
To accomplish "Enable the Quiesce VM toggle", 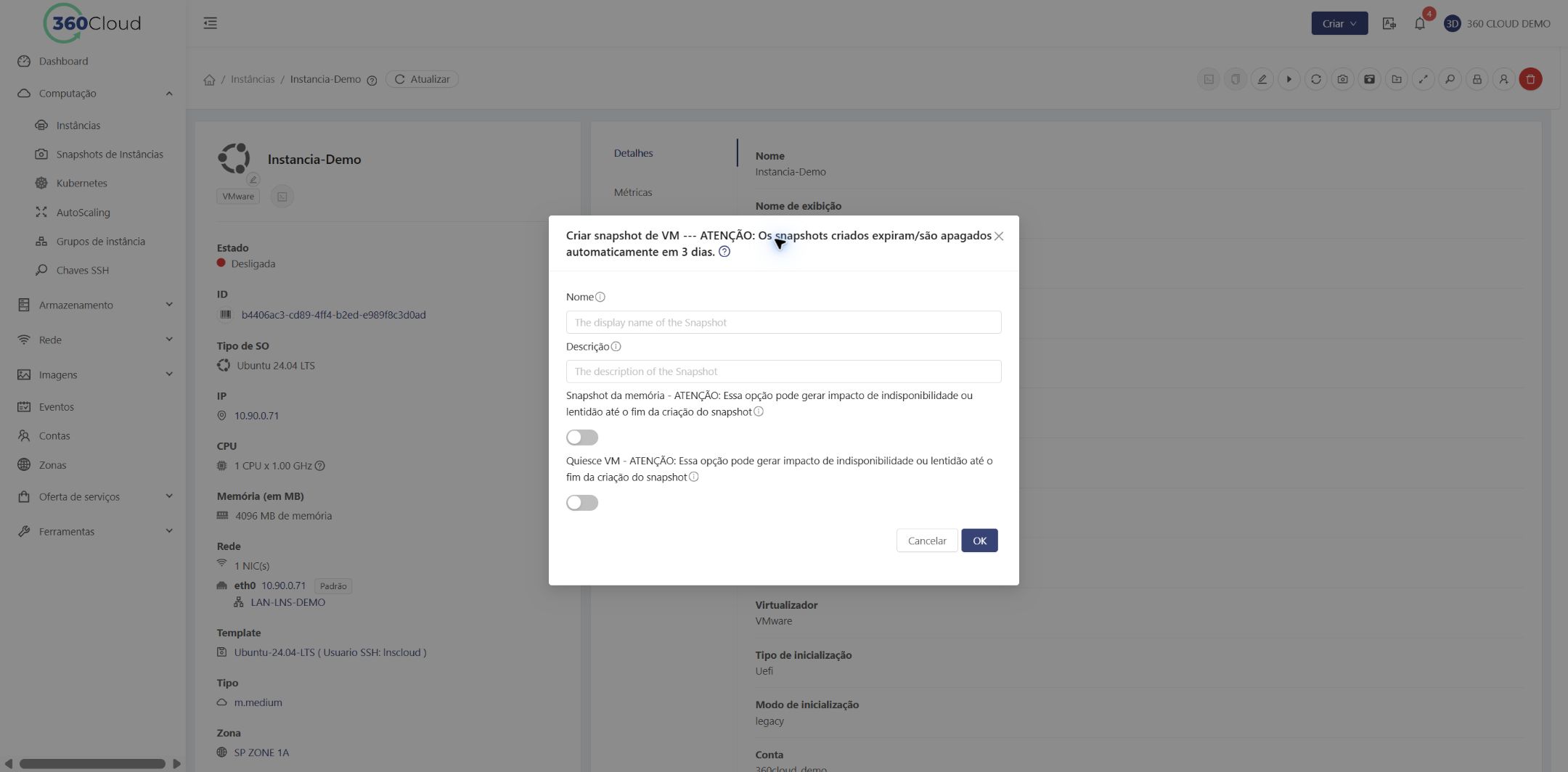I will [x=582, y=503].
